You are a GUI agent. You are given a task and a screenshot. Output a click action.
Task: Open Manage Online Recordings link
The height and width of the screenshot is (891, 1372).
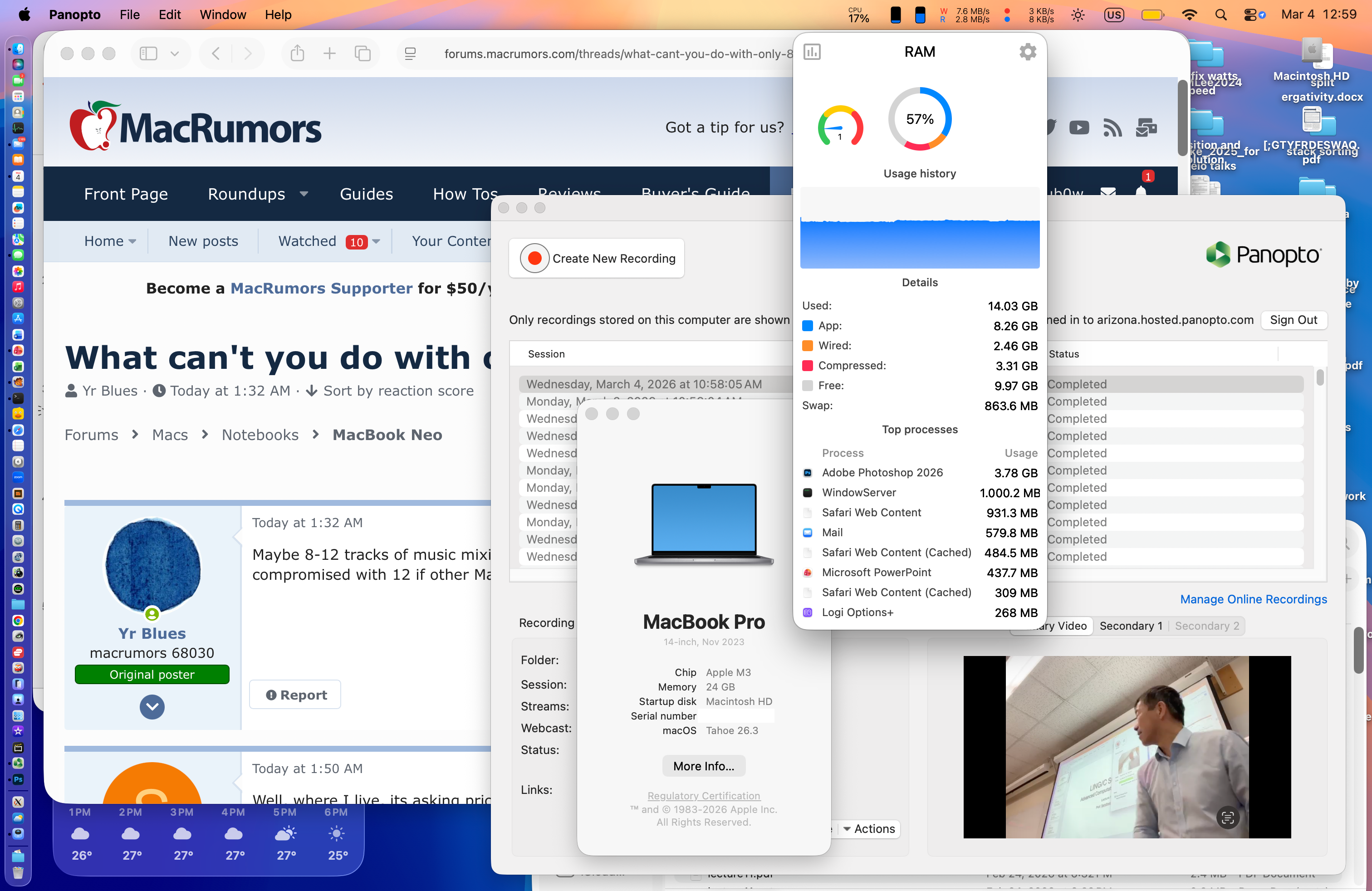[1253, 599]
